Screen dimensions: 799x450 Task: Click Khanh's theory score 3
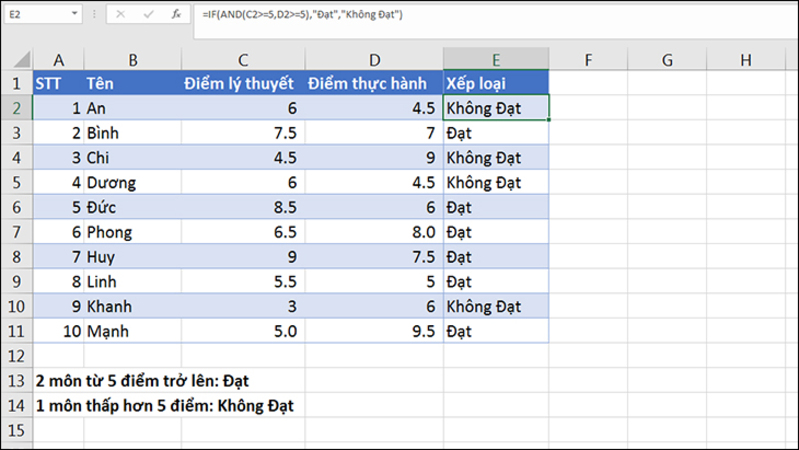(x=243, y=306)
